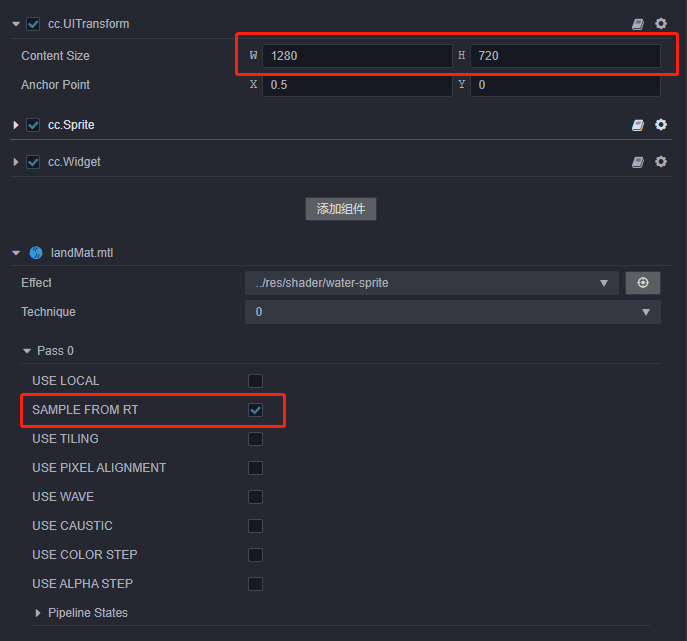The height and width of the screenshot is (641, 687).
Task: Expand the cc.Widget section
Action: click(16, 162)
